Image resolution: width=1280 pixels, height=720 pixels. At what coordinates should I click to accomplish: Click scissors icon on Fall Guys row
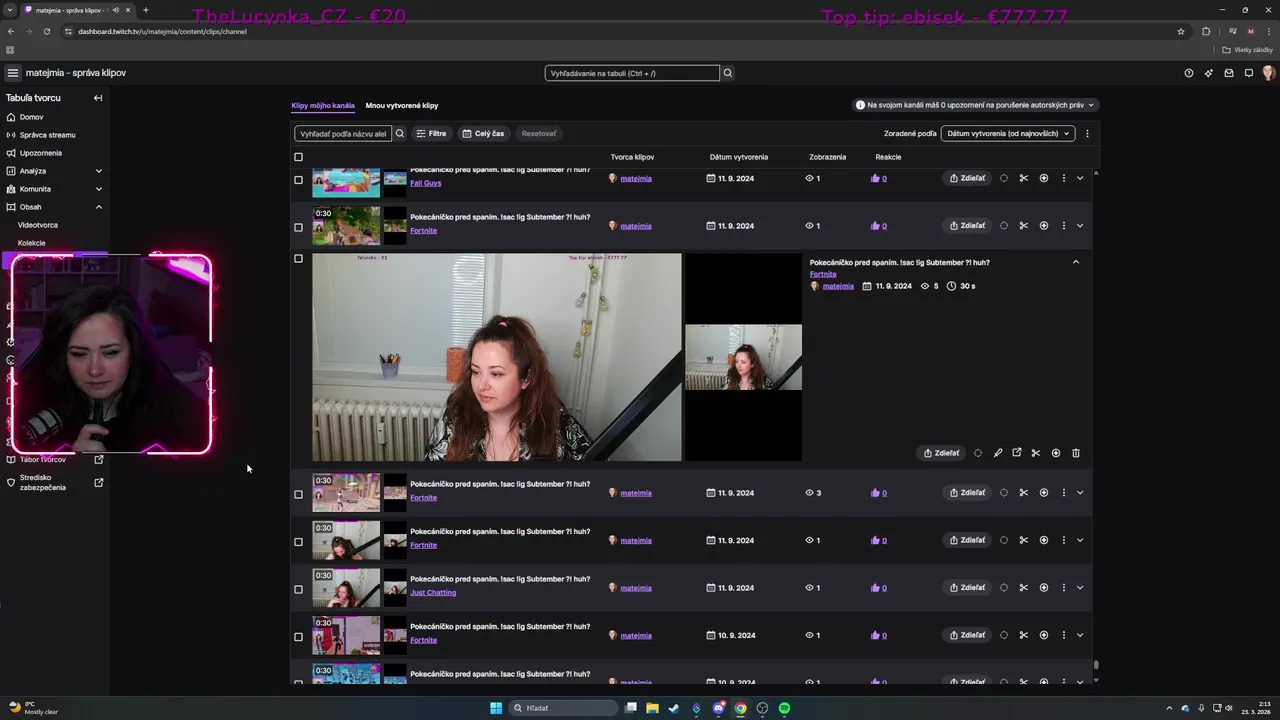tap(1024, 178)
